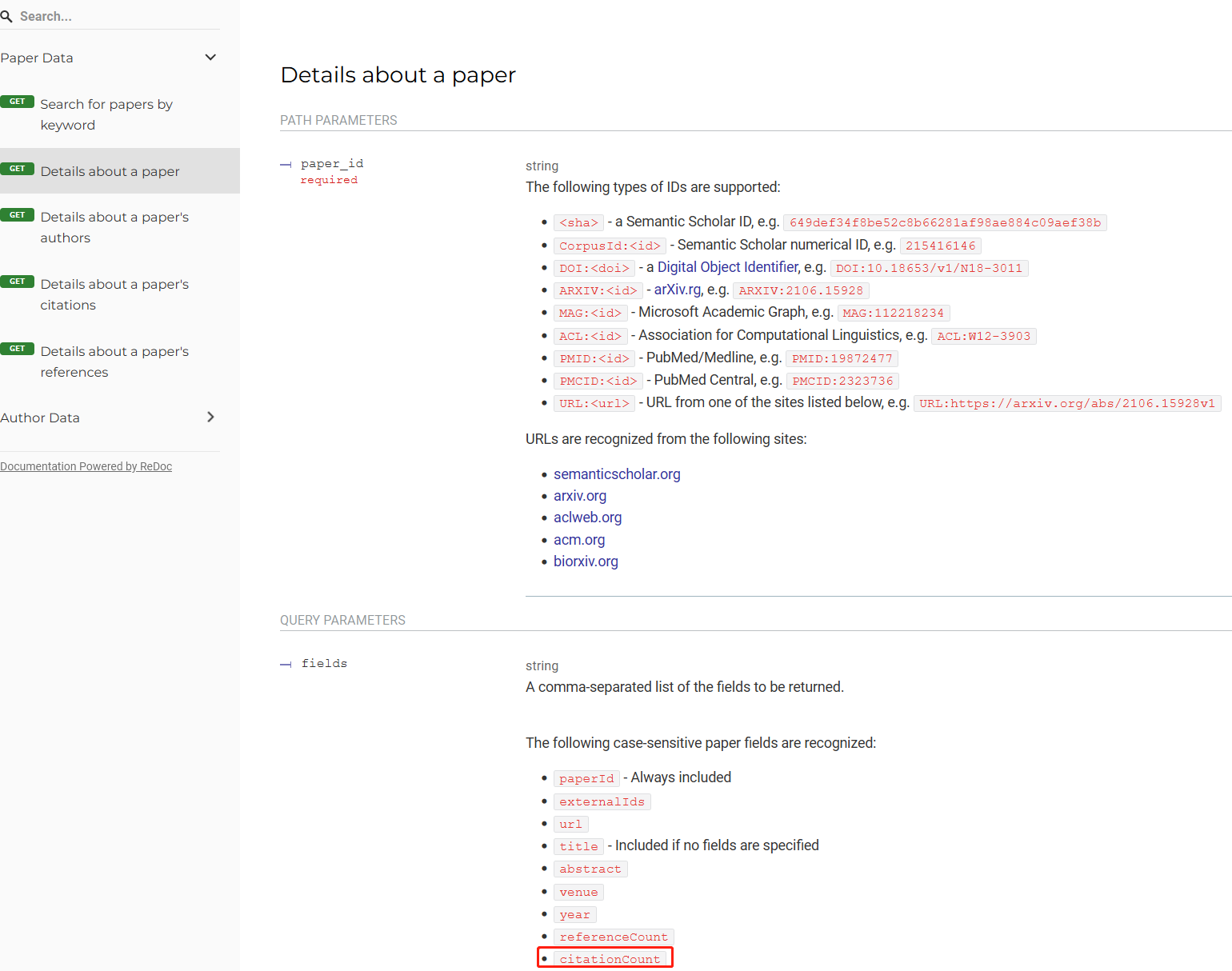This screenshot has width=1232, height=971.
Task: Type in the Search input field
Action: pos(112,16)
